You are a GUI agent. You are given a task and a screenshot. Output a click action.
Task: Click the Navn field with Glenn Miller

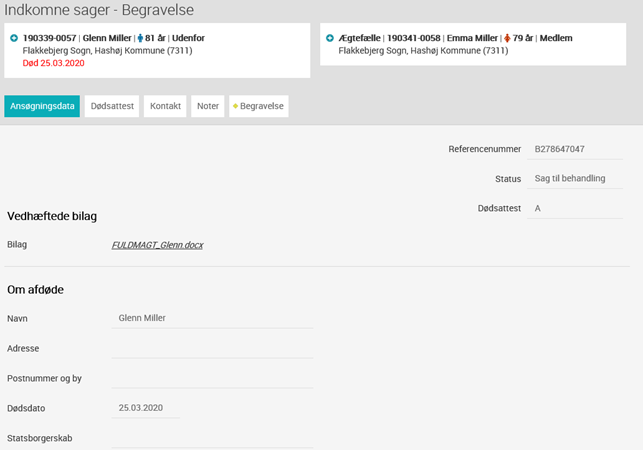pos(212,318)
